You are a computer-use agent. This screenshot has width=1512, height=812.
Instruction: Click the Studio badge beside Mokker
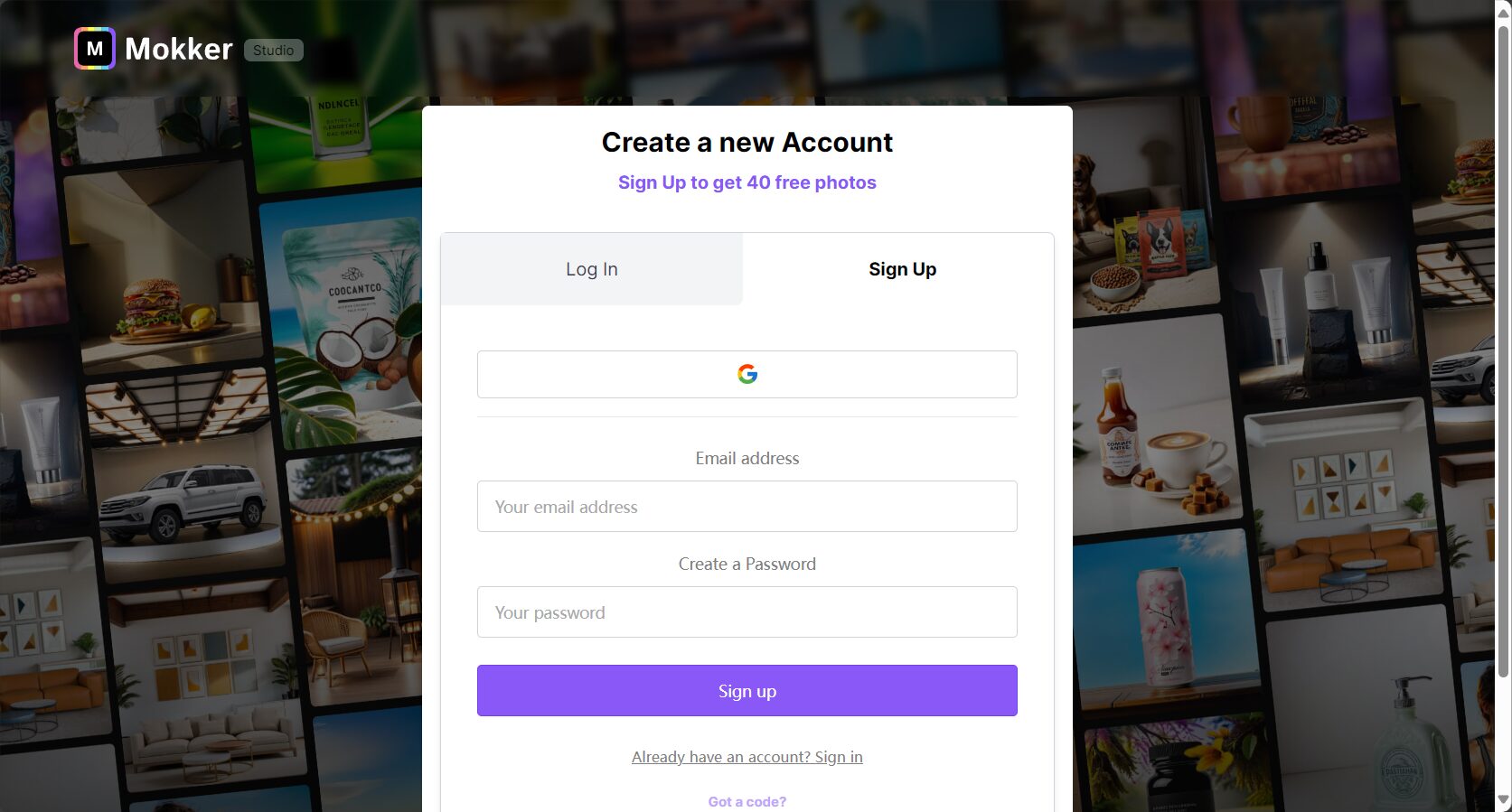point(273,51)
